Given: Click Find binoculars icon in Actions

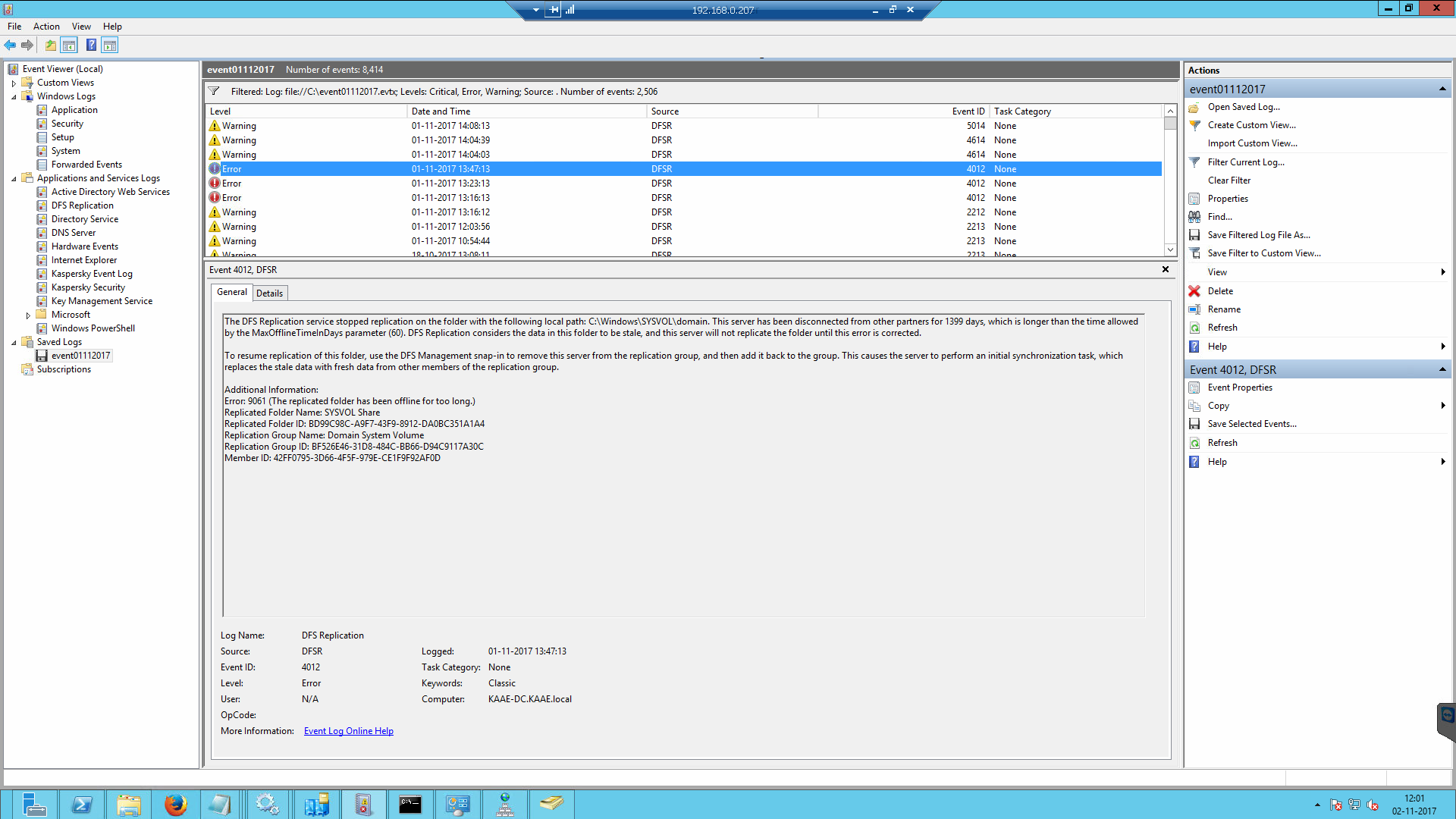Looking at the screenshot, I should point(1194,217).
